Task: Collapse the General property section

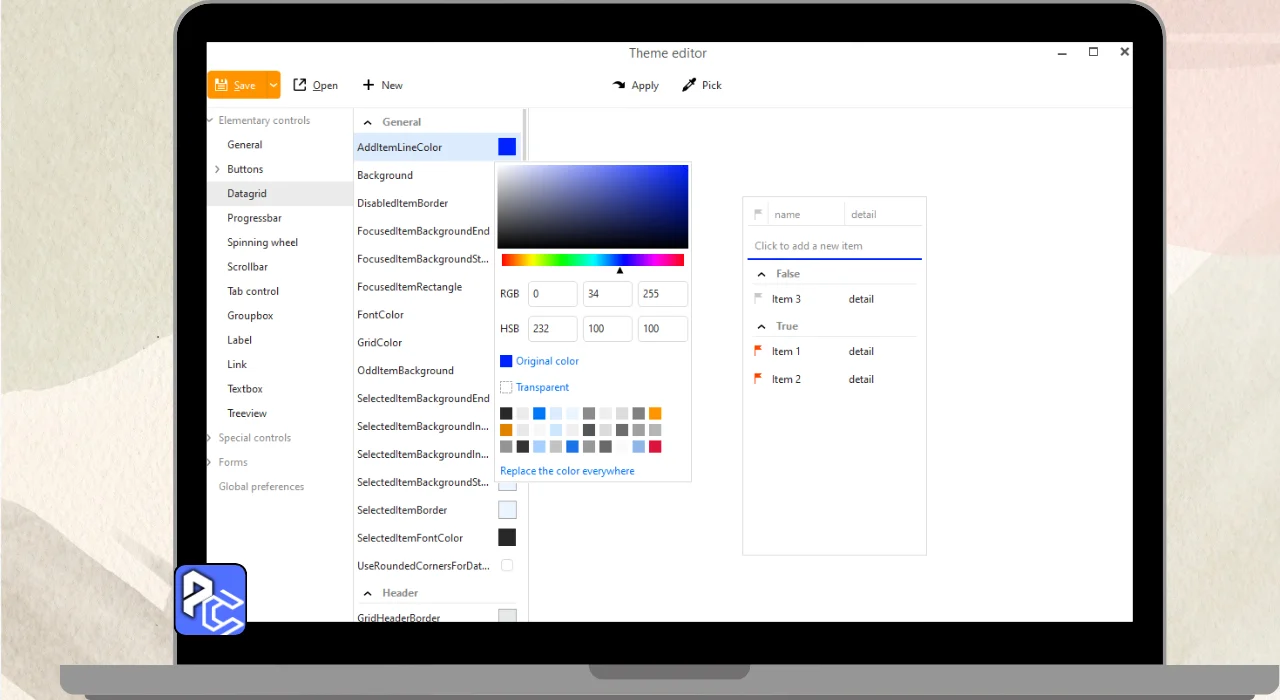Action: [367, 122]
